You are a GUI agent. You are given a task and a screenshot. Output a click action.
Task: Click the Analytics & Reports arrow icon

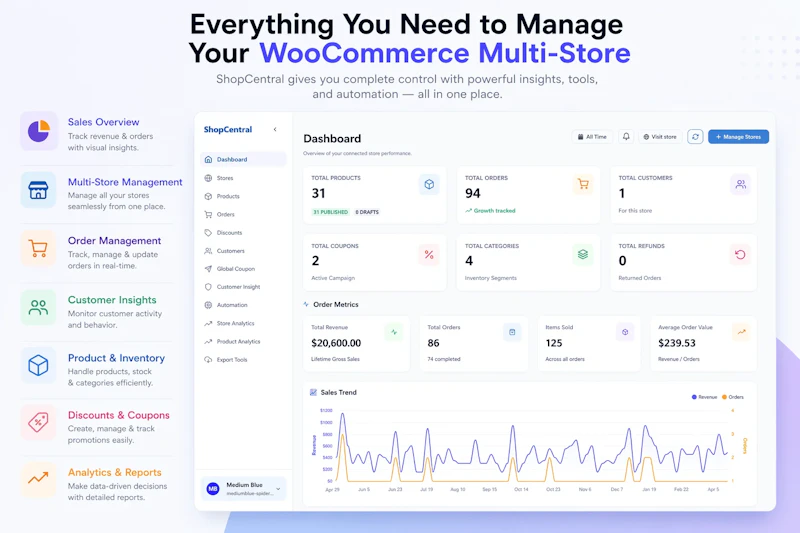pos(38,479)
